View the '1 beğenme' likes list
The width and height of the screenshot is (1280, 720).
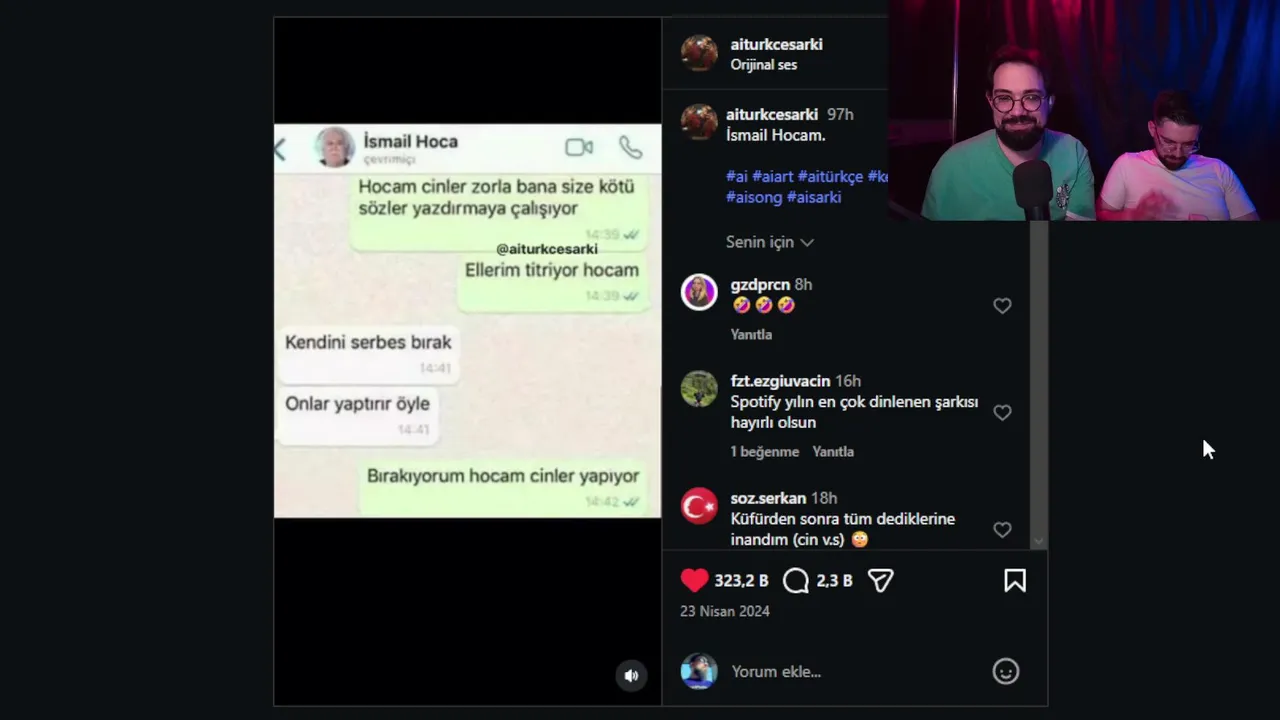pyautogui.click(x=764, y=452)
